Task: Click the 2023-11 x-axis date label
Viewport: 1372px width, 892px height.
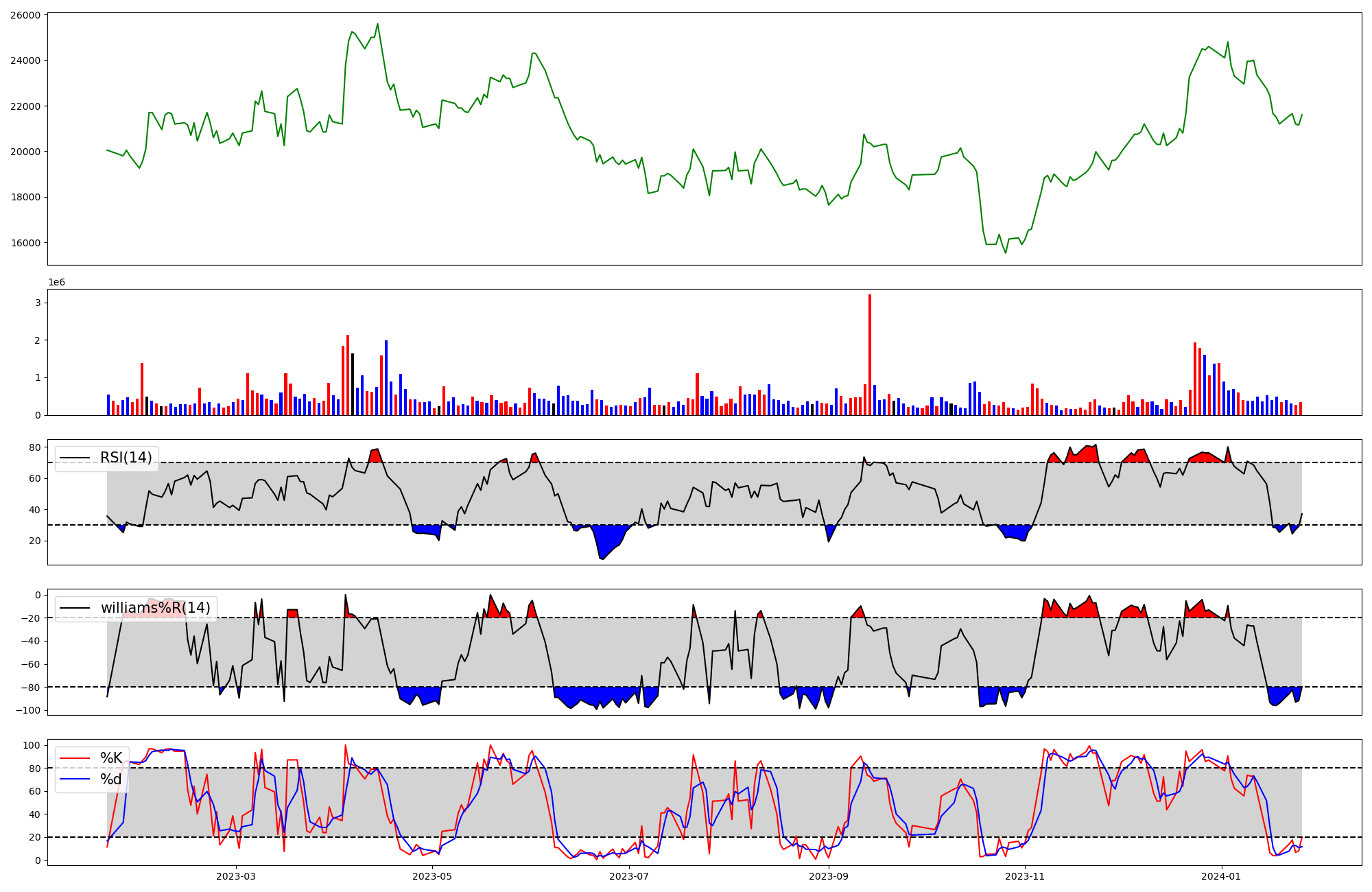Action: (x=1025, y=876)
